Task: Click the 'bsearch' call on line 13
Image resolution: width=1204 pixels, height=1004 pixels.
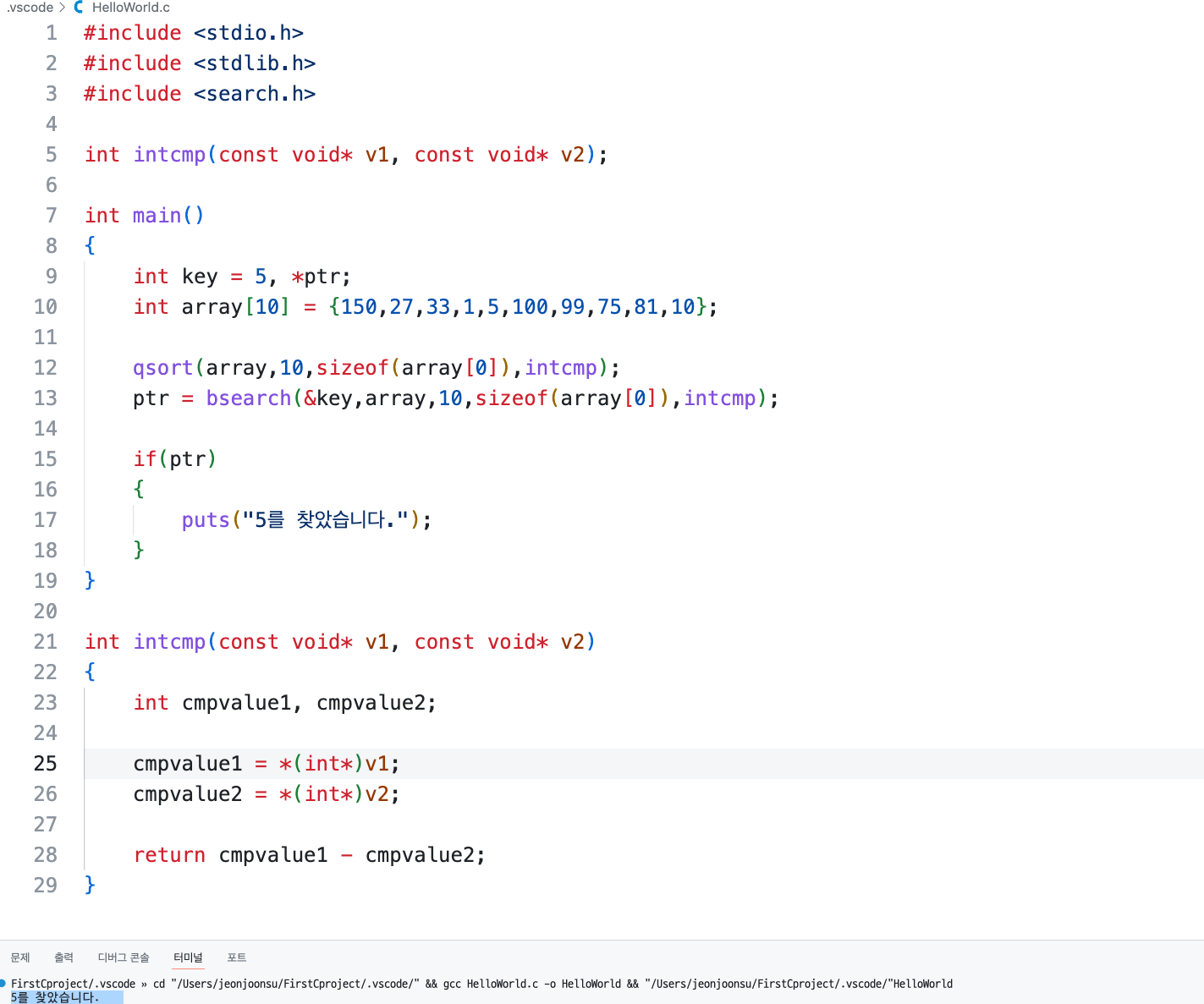Action: [249, 398]
